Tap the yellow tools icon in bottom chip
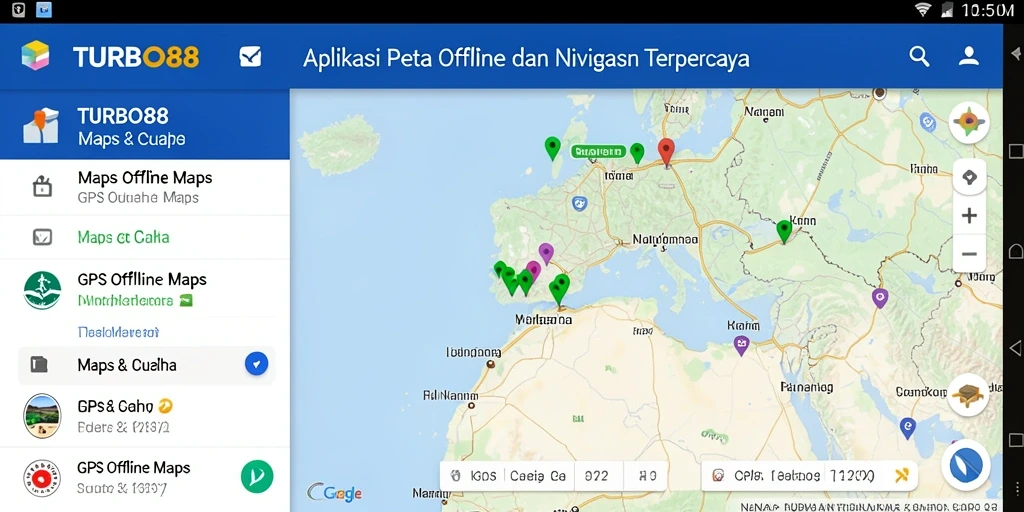The height and width of the screenshot is (512, 1024). click(x=901, y=475)
